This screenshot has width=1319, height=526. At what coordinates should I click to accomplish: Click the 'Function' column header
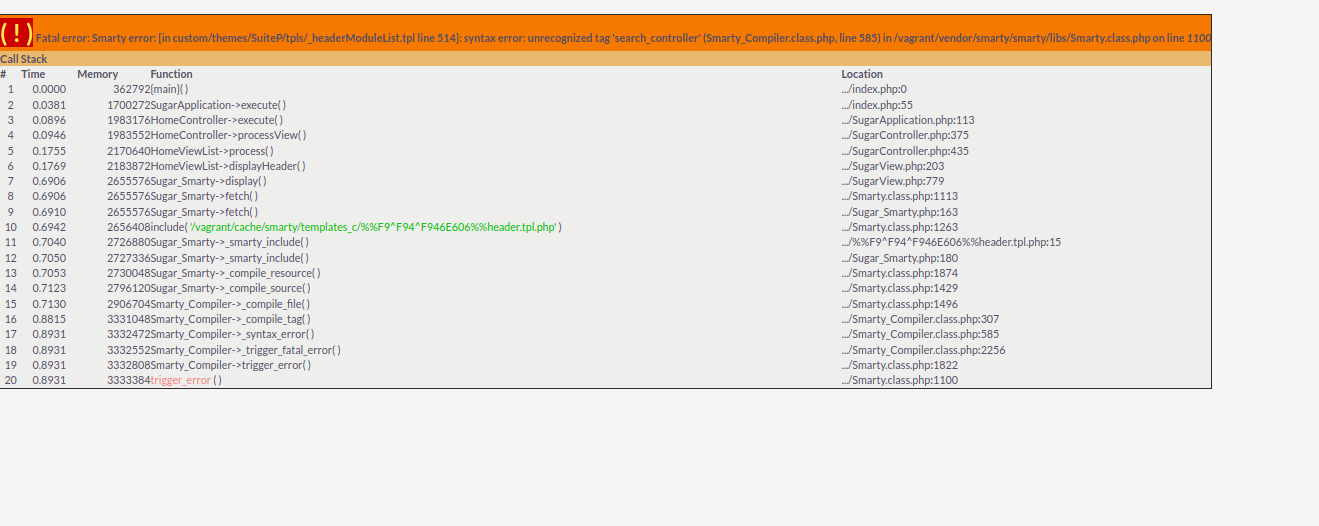pos(172,74)
